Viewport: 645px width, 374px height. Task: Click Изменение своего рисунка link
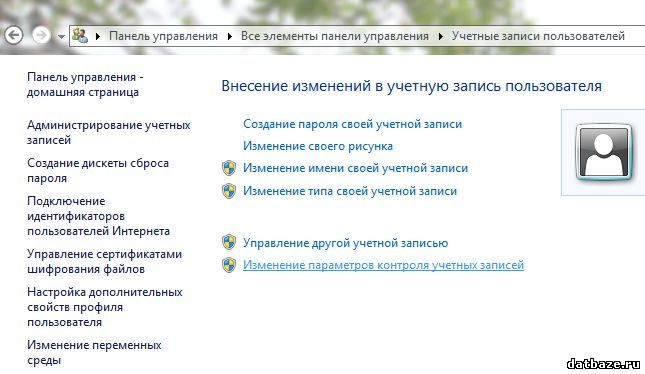click(318, 146)
